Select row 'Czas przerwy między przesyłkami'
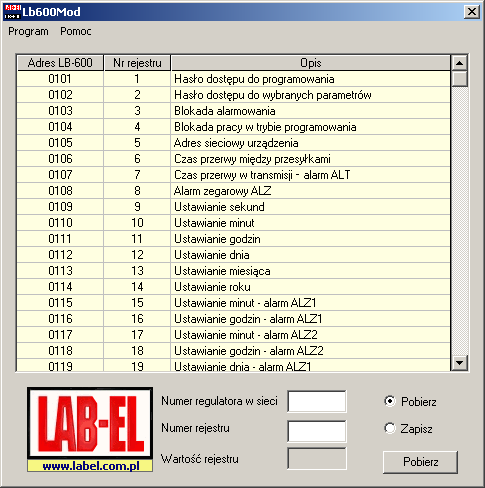This screenshot has width=485, height=488. [x=233, y=159]
